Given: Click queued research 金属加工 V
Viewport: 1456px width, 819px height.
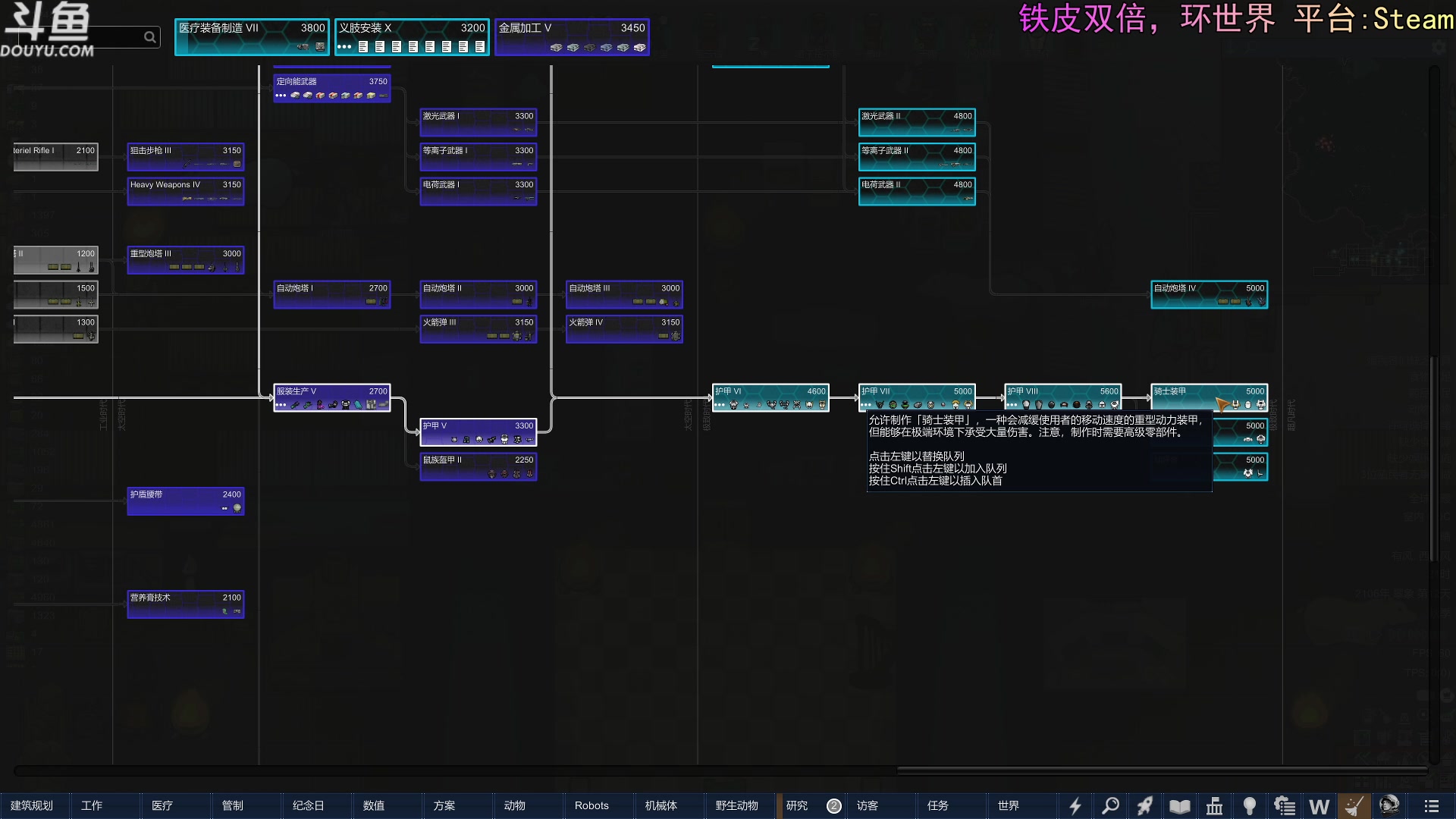Looking at the screenshot, I should click(x=572, y=37).
